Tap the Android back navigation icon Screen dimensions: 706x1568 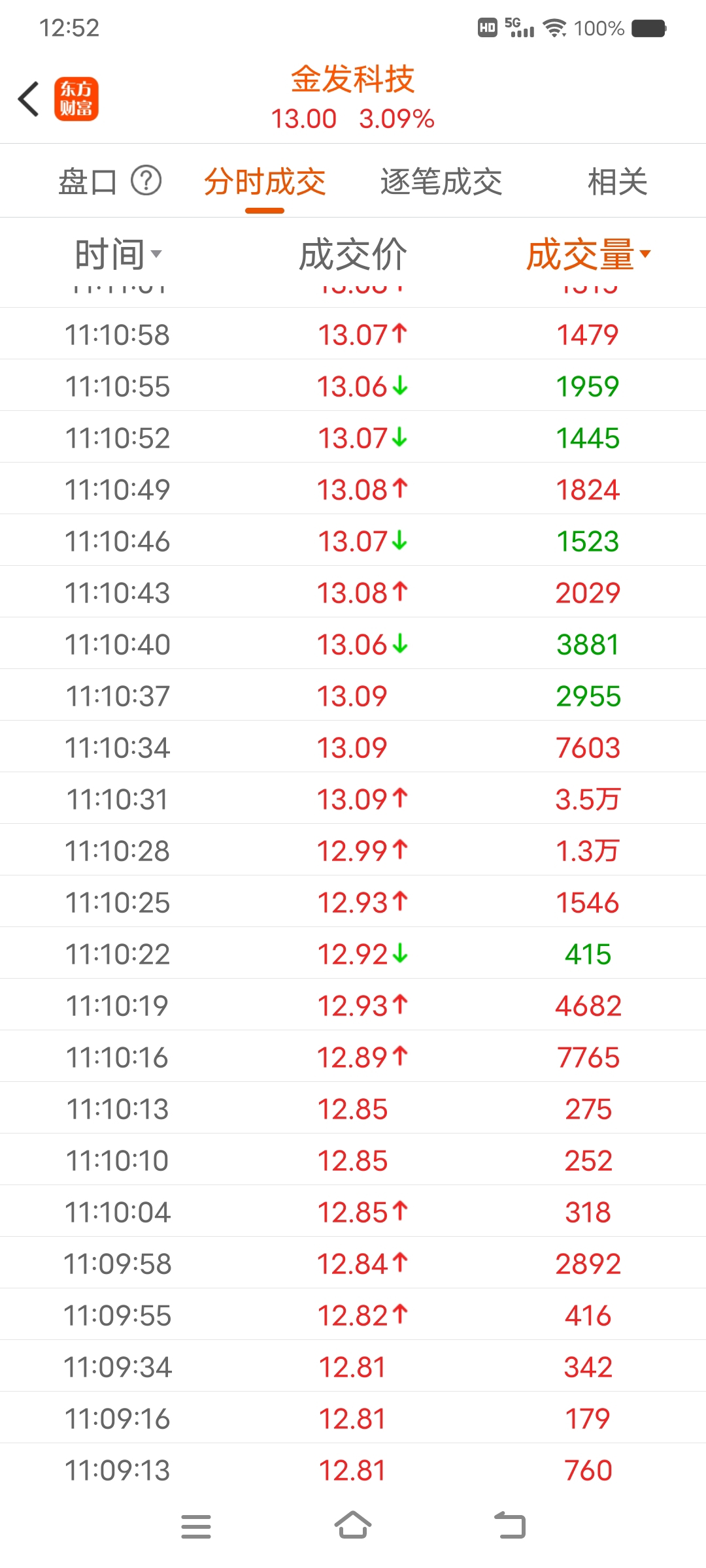tap(510, 1526)
